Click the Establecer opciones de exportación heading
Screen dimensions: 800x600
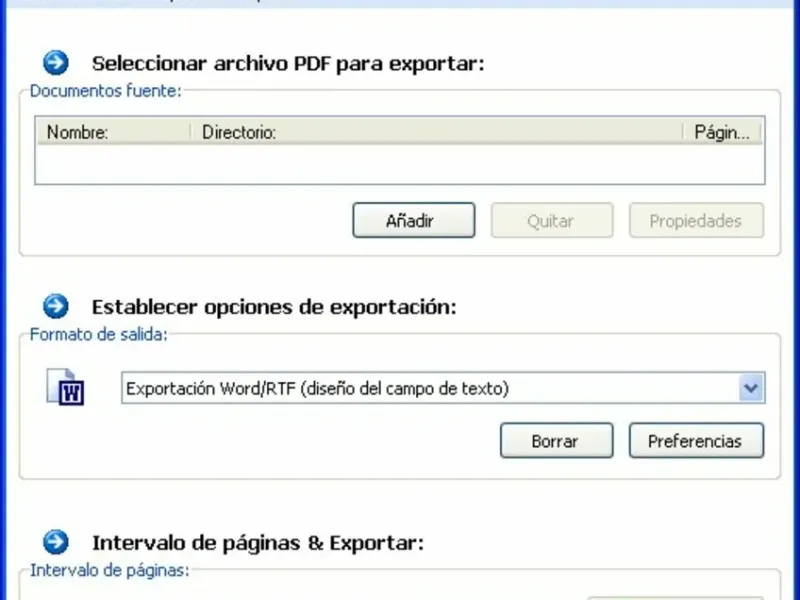pyautogui.click(x=274, y=307)
